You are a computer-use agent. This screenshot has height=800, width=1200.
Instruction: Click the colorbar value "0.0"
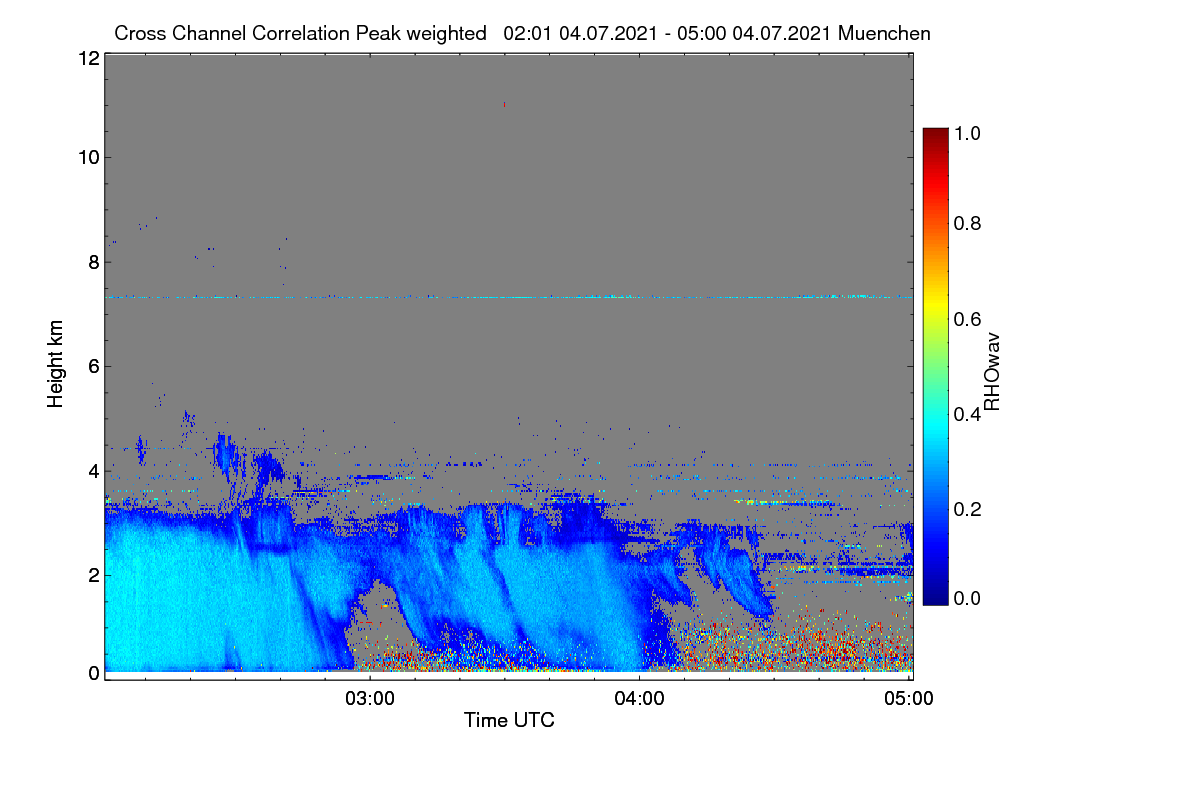[x=966, y=598]
